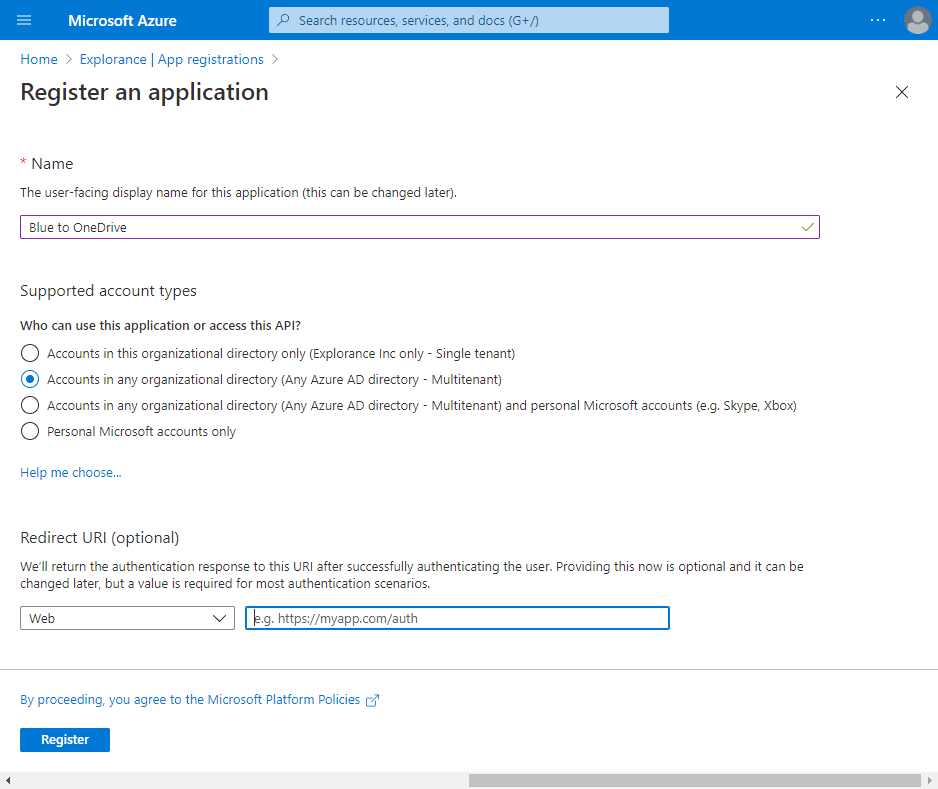Click the user account avatar
Screen dimensions: 938x789
pyautogui.click(x=916, y=20)
